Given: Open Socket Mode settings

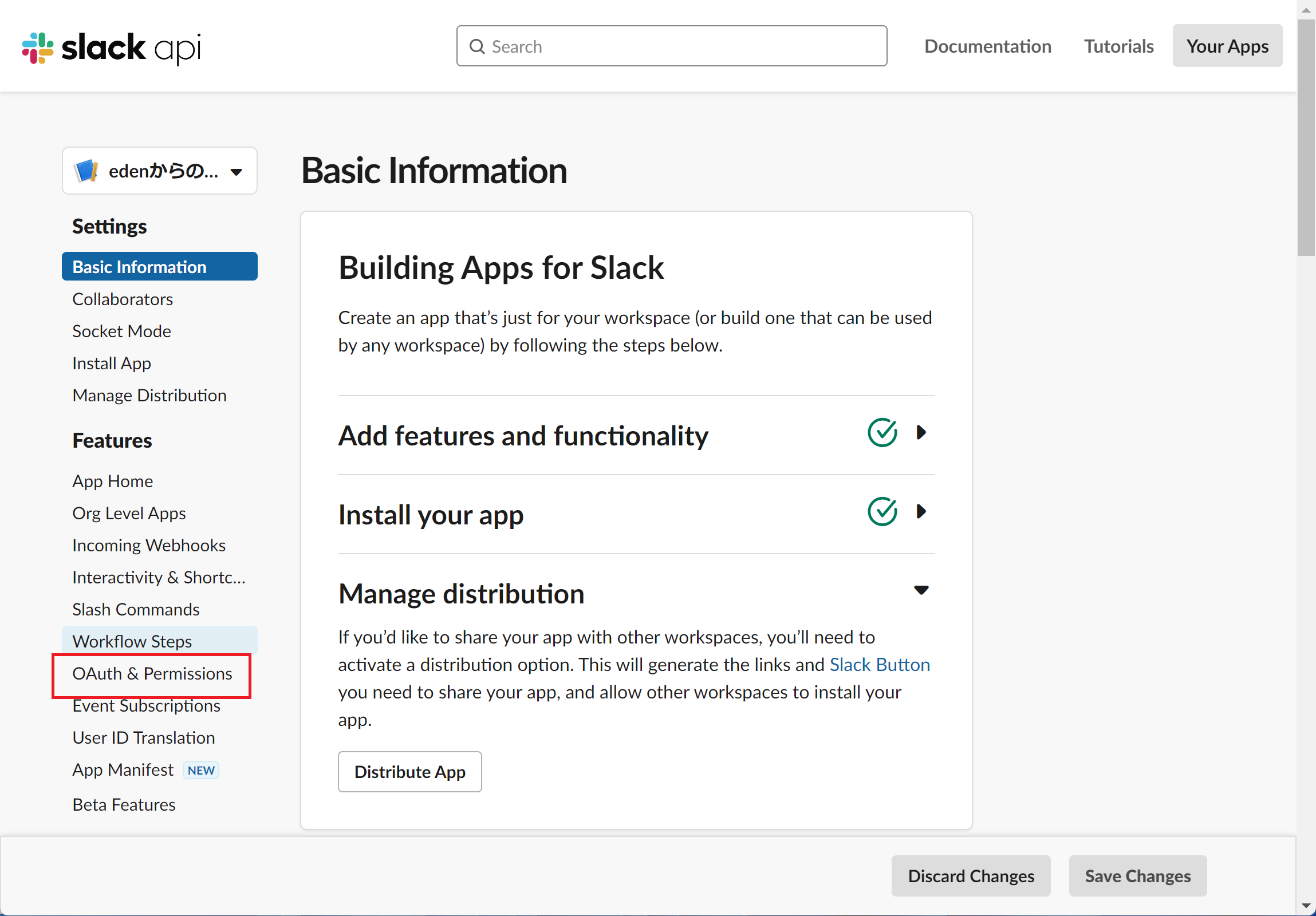Looking at the screenshot, I should point(121,331).
